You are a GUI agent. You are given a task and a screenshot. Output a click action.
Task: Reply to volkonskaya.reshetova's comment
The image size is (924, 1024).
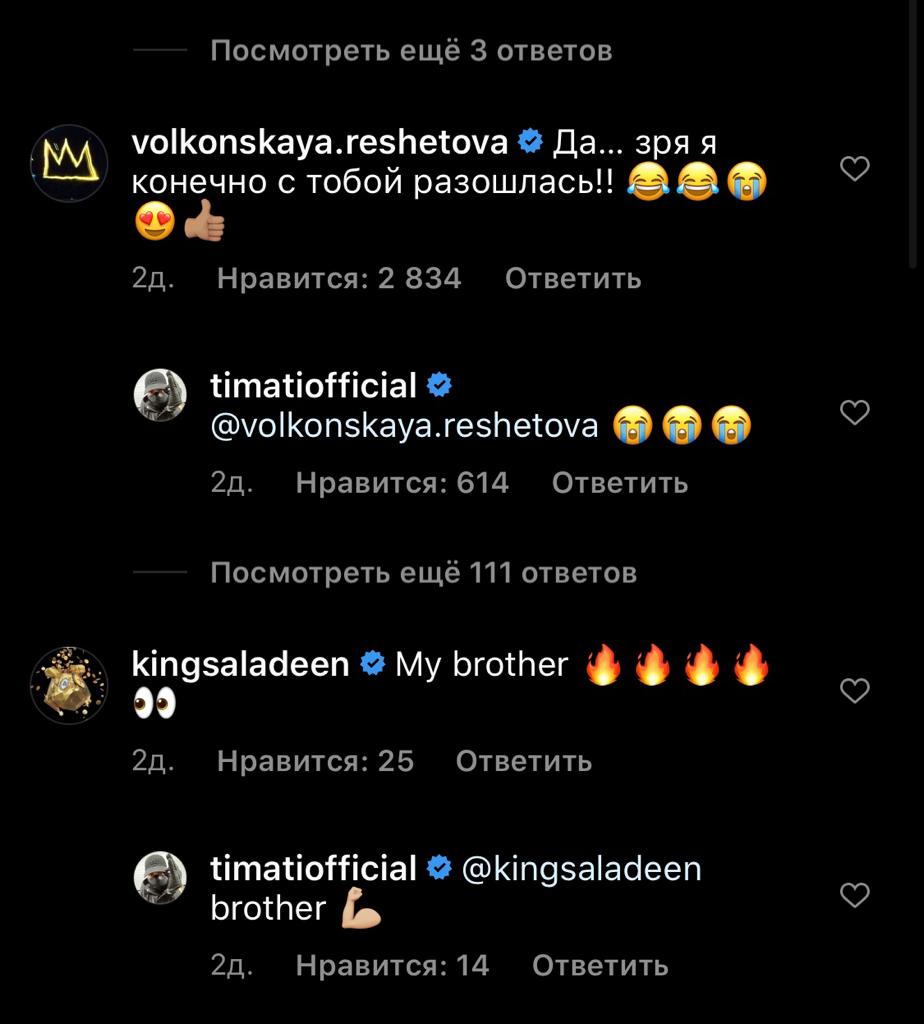(573, 278)
